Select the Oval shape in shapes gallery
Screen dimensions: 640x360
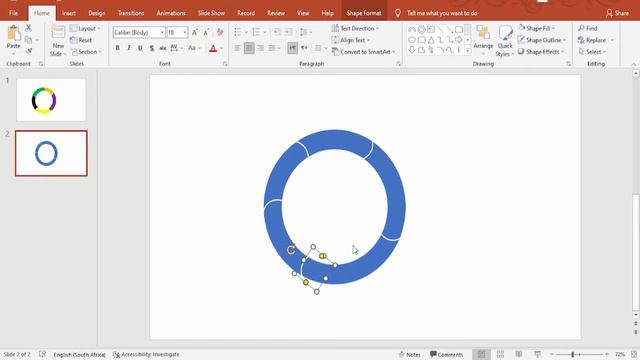click(411, 40)
